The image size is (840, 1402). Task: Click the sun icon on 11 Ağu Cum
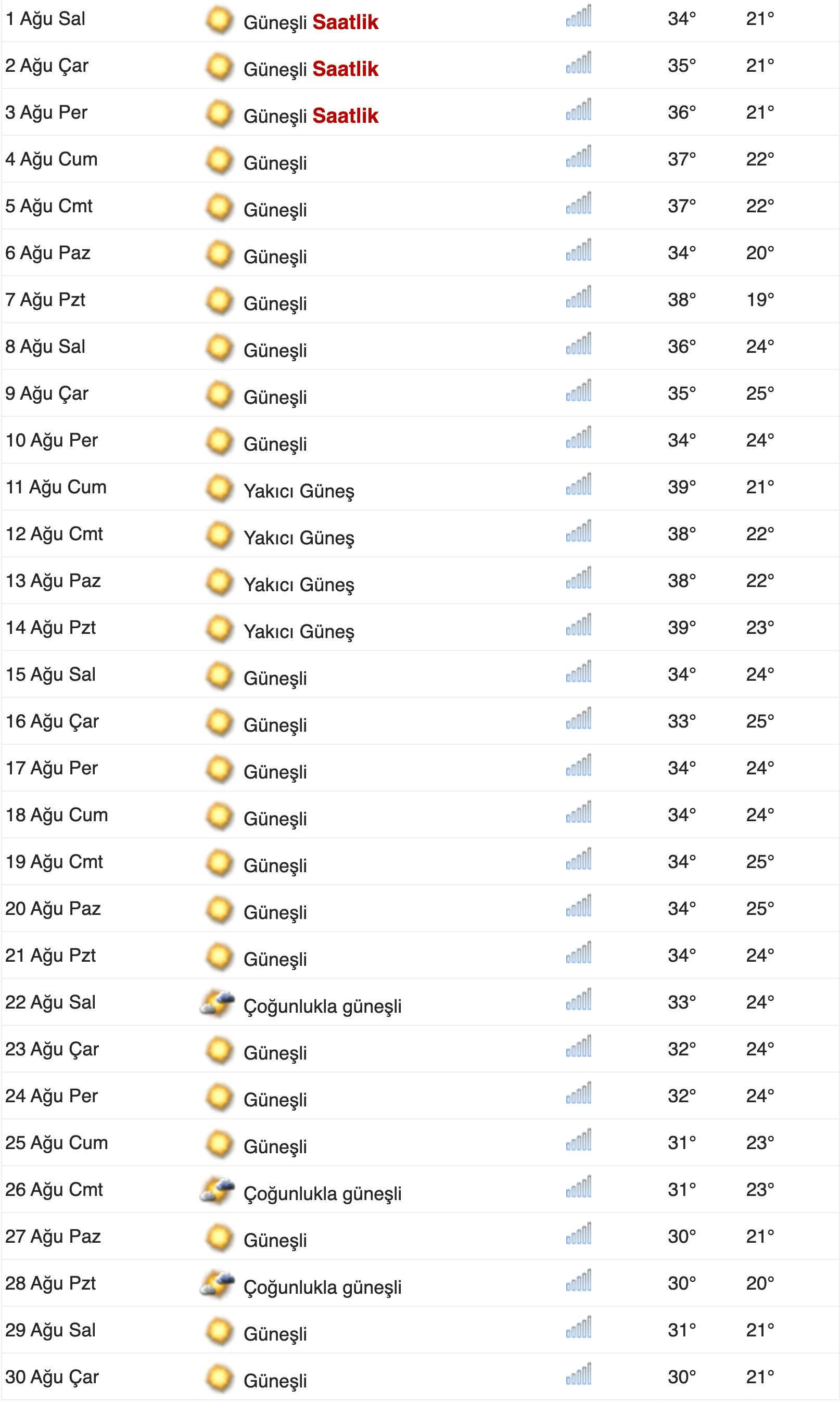click(x=220, y=488)
